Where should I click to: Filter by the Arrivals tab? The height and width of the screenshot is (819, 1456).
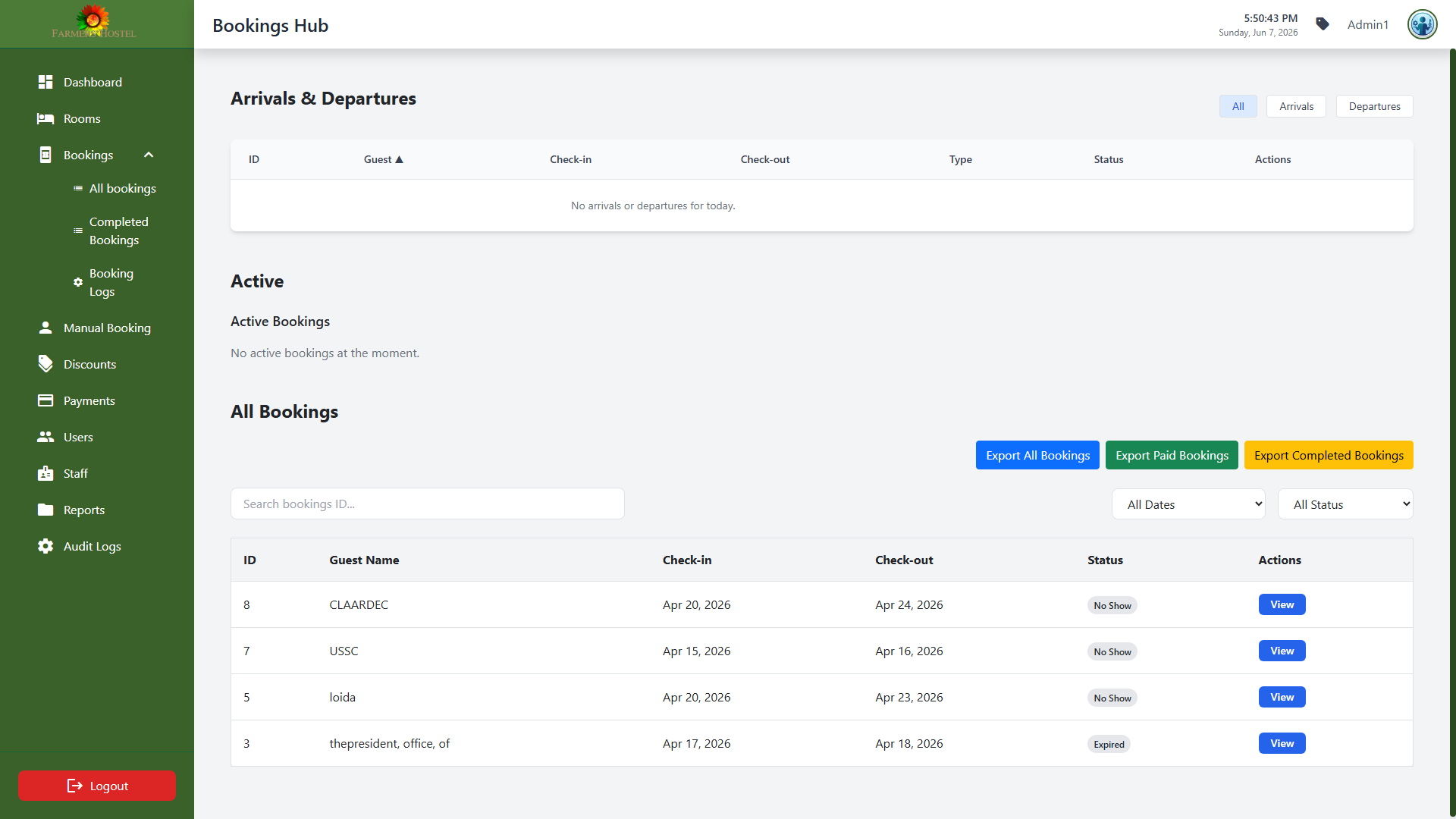(1296, 106)
